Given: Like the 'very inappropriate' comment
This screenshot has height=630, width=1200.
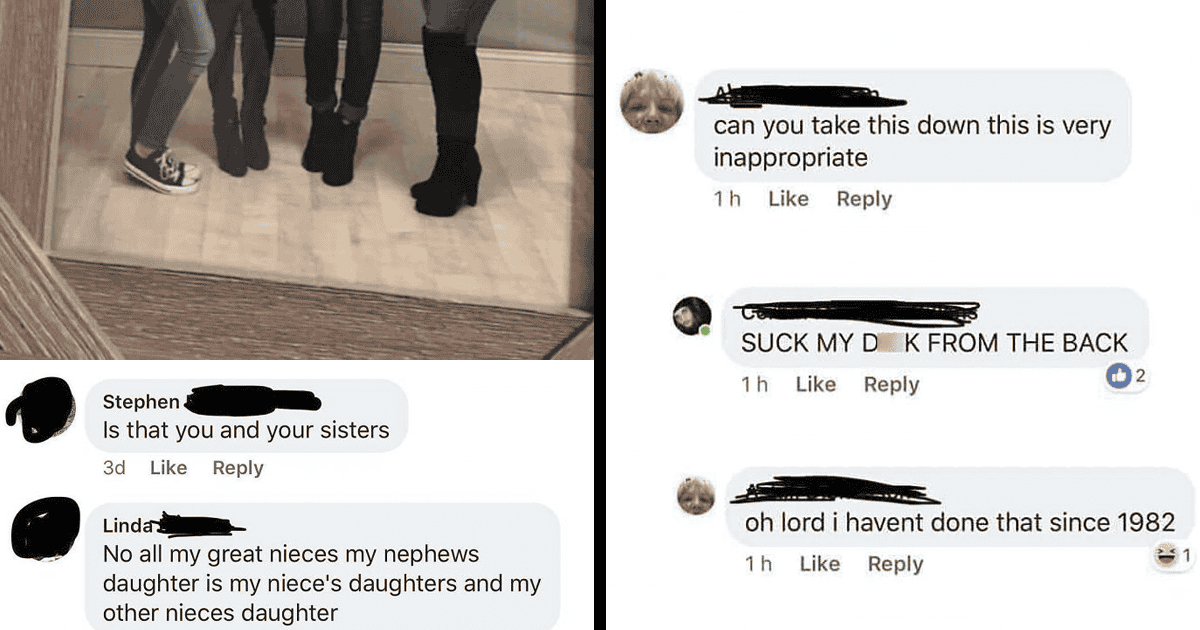Looking at the screenshot, I should click(788, 199).
